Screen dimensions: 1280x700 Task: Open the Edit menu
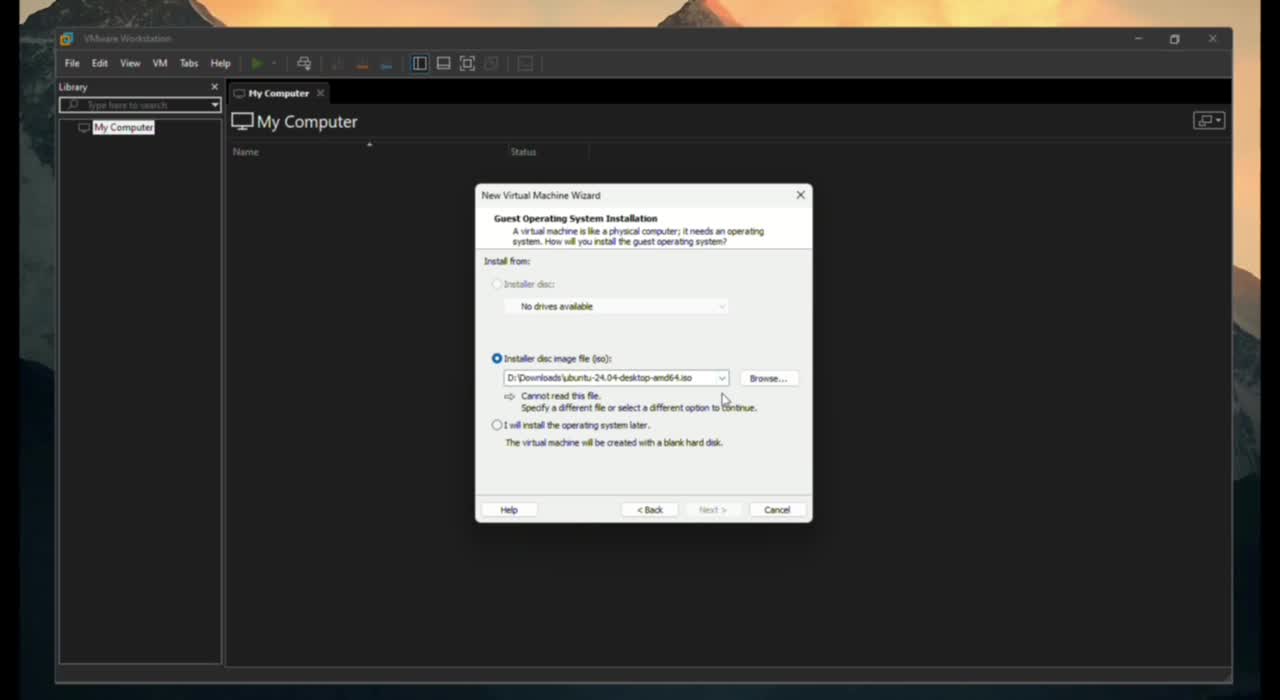tap(100, 63)
